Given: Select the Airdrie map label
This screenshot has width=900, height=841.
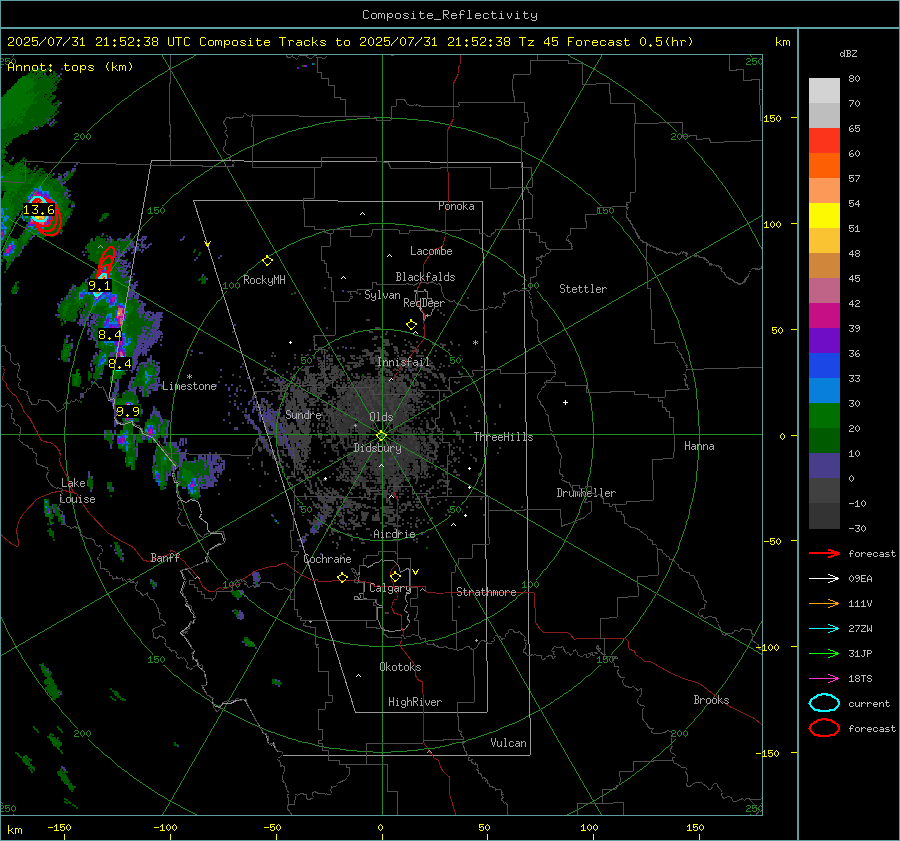Looking at the screenshot, I should tap(394, 534).
